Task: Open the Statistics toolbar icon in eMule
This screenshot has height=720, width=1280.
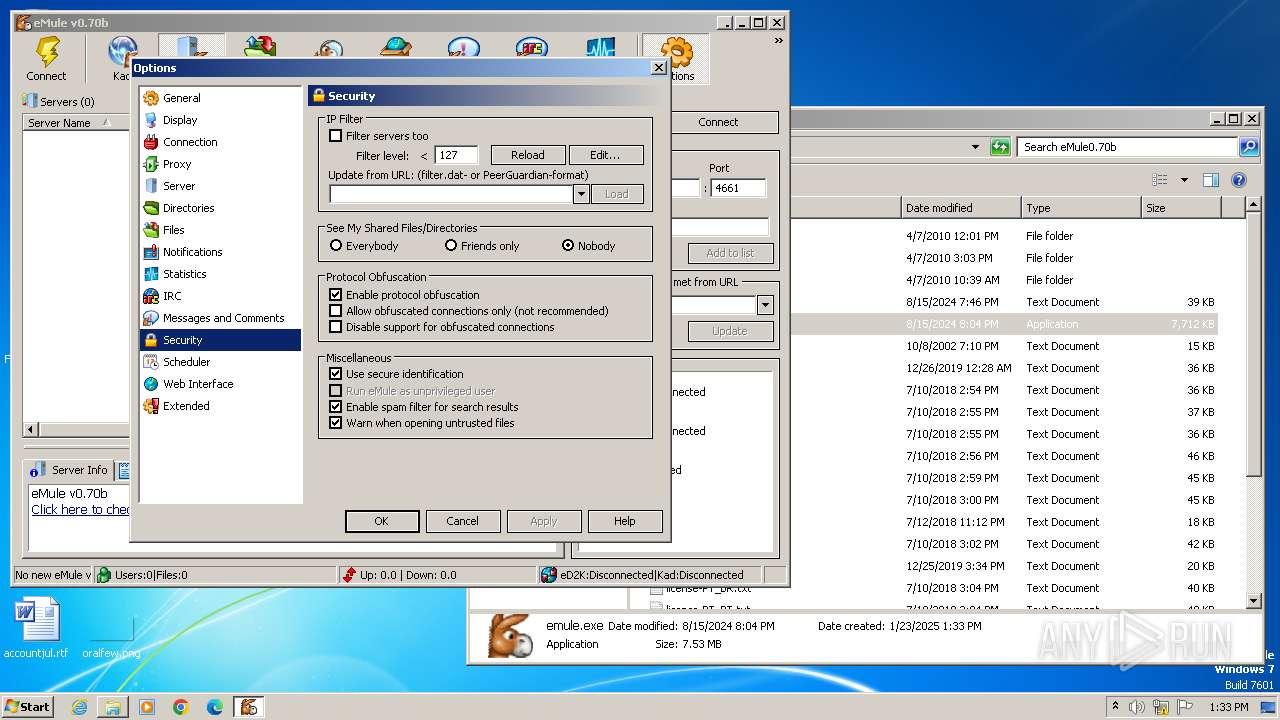Action: tap(600, 46)
